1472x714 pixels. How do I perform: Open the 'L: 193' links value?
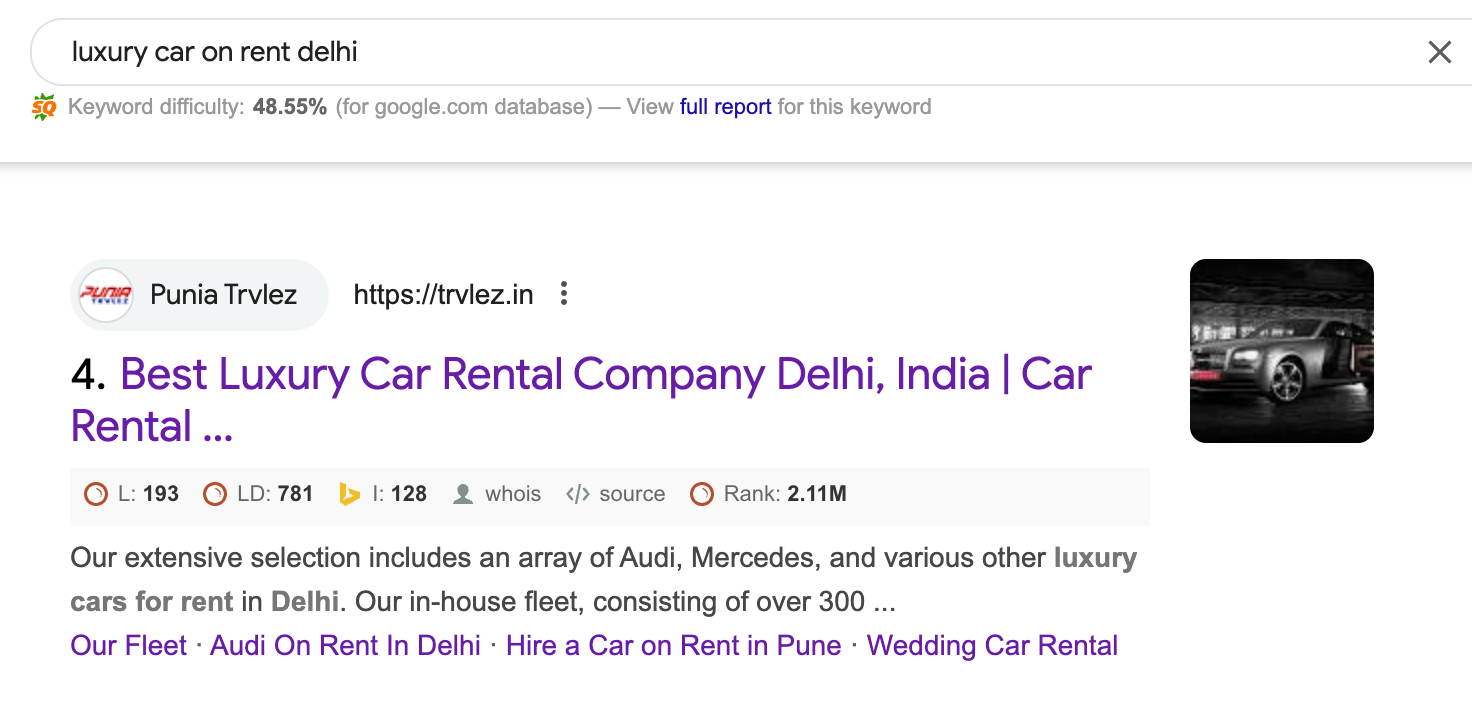(x=149, y=494)
